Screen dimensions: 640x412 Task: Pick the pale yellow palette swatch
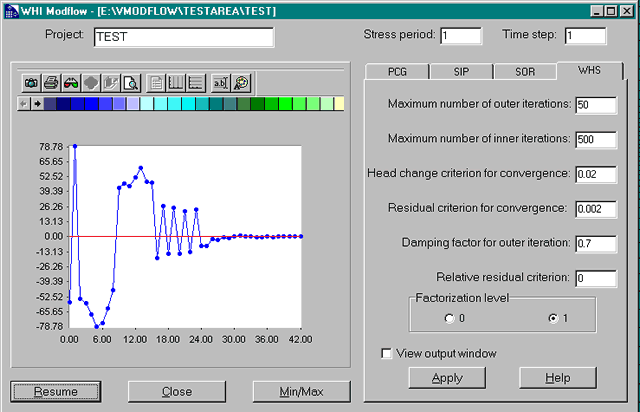tap(339, 104)
